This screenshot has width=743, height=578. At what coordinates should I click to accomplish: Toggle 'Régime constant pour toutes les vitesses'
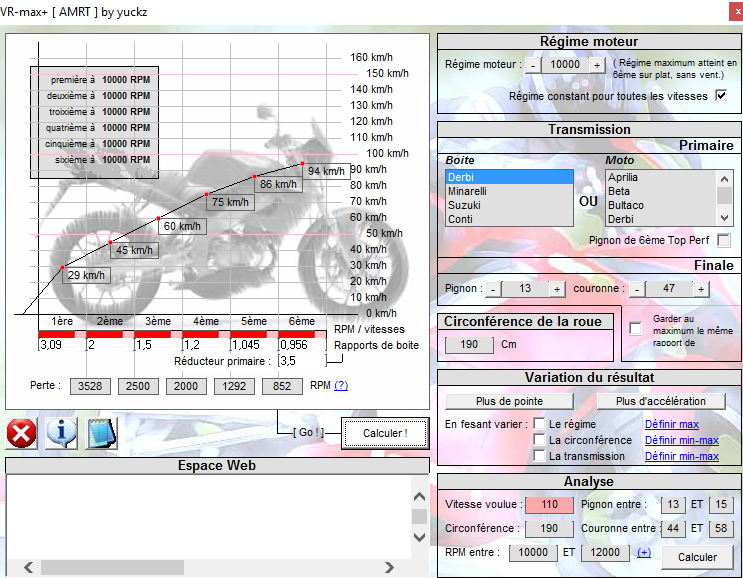720,96
